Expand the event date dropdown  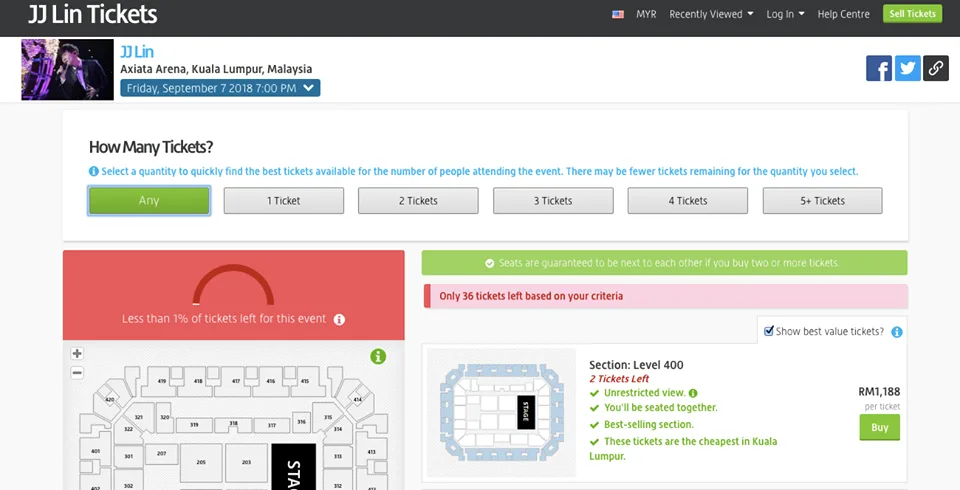click(220, 88)
